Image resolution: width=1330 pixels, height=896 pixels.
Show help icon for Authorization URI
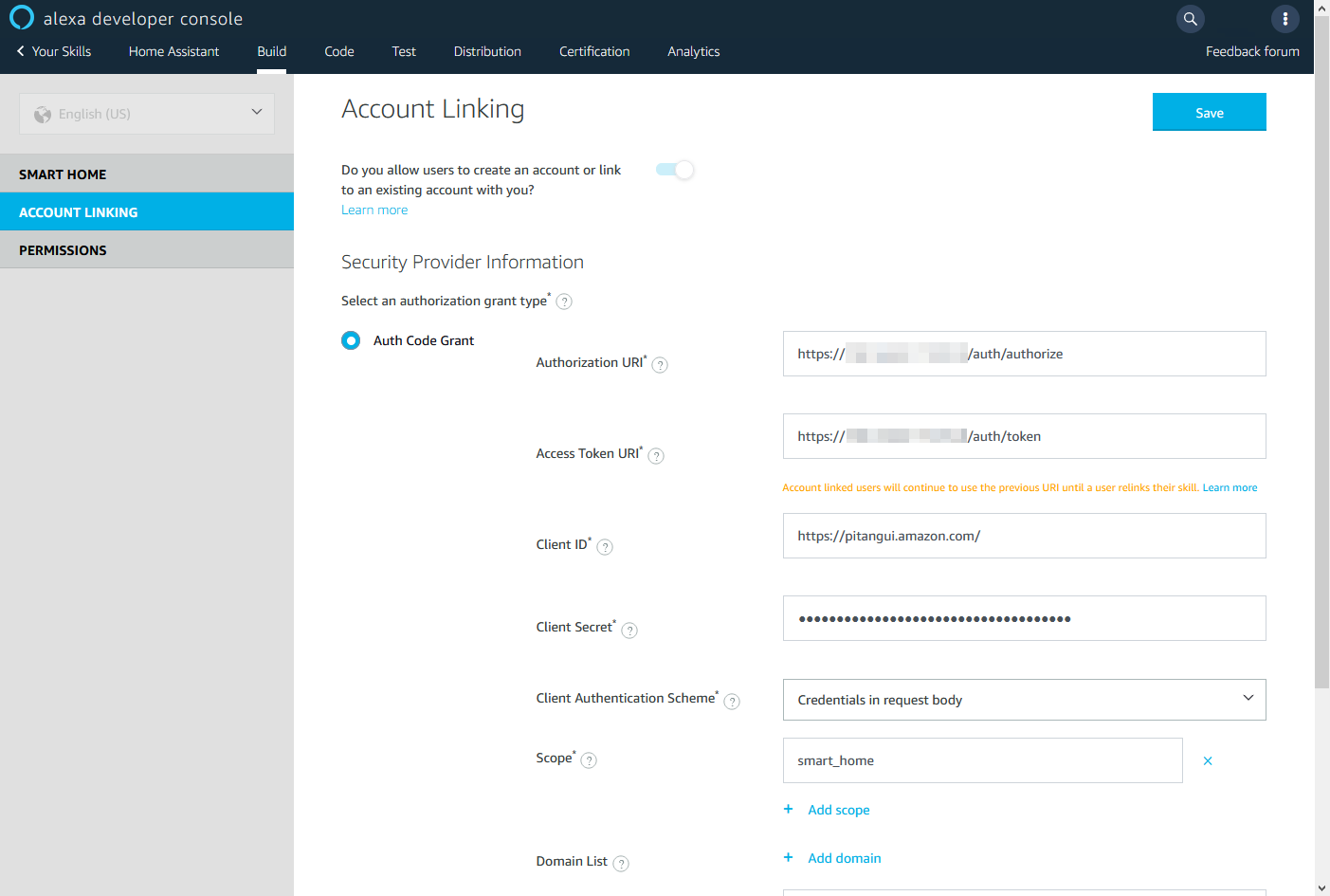point(660,364)
